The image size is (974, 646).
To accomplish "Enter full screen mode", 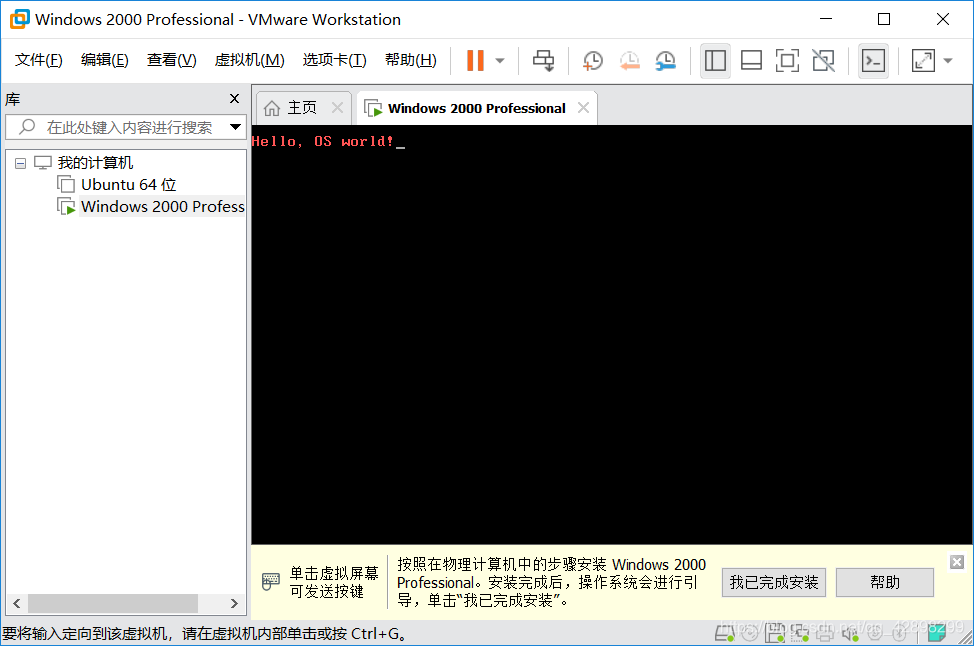I will [x=787, y=60].
